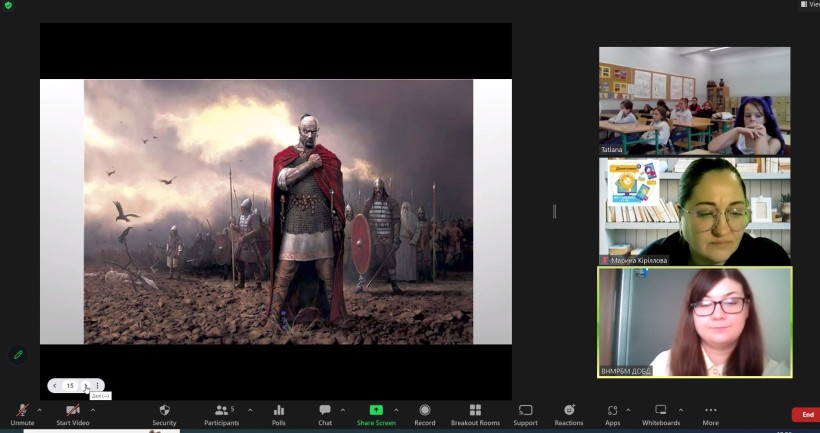The image size is (820, 433).
Task: Click the 'Марина Кіріллова' name label
Action: pyautogui.click(x=639, y=260)
